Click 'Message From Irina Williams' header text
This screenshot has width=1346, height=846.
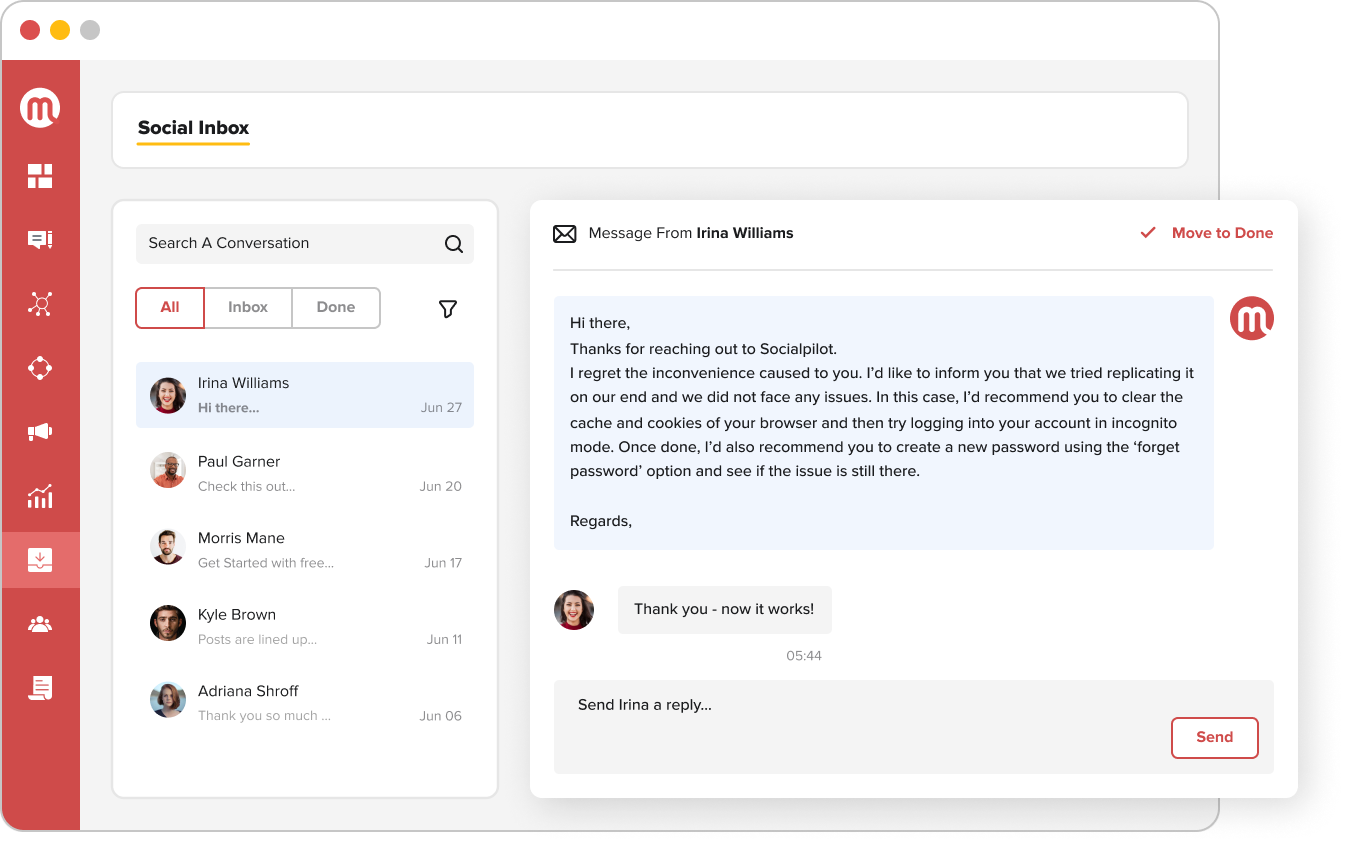[x=691, y=233]
